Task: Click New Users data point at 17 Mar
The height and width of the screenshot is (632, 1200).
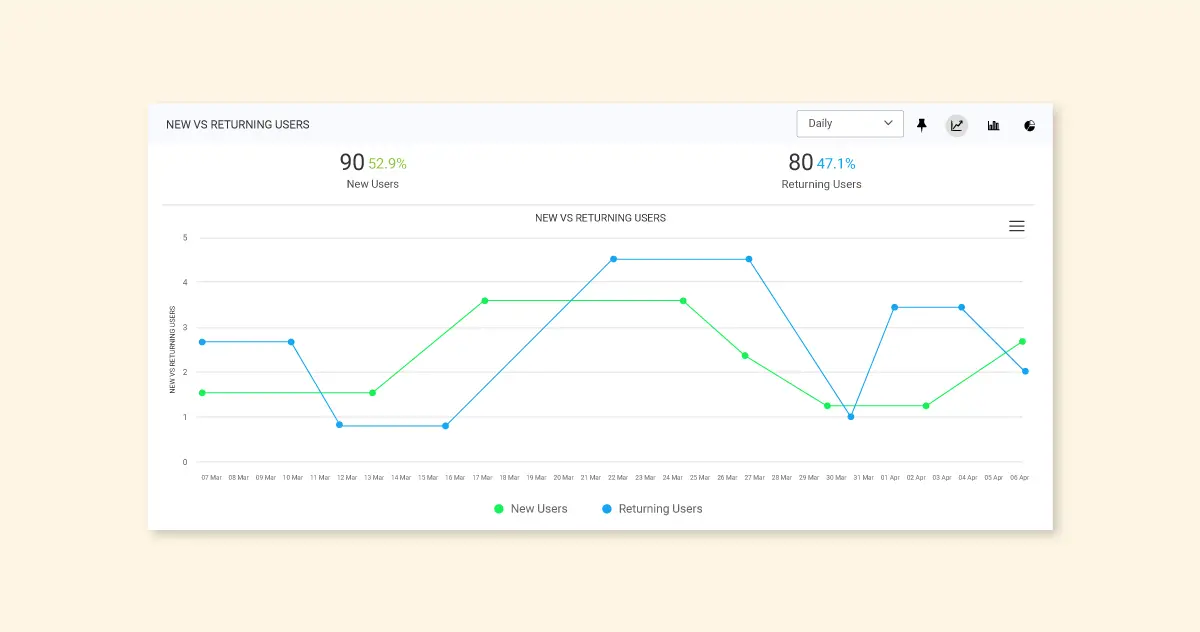Action: tap(485, 300)
